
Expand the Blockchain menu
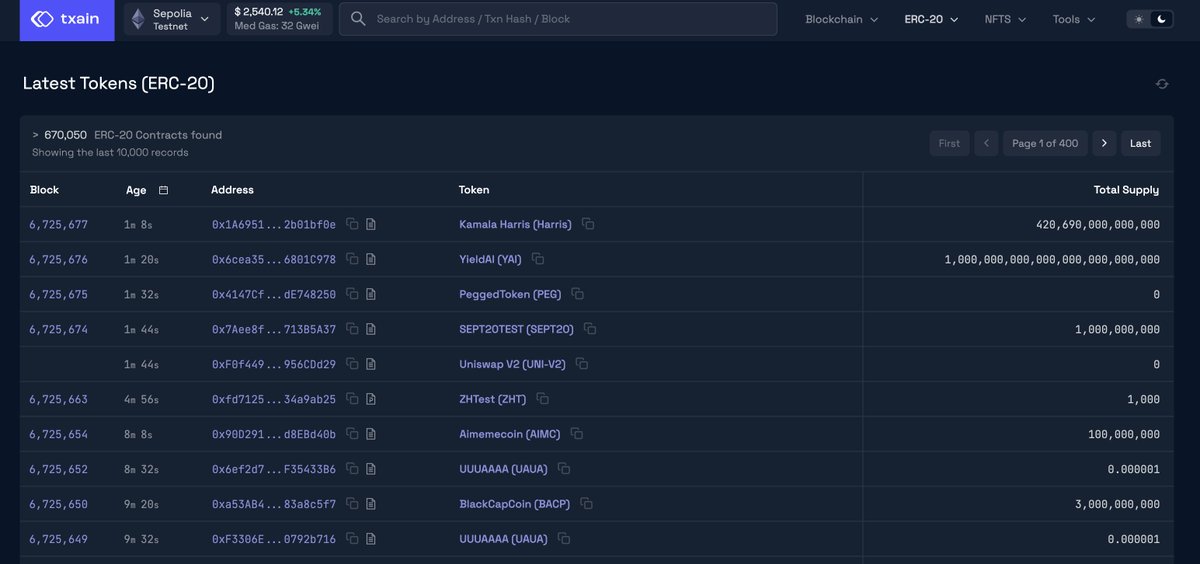click(842, 19)
